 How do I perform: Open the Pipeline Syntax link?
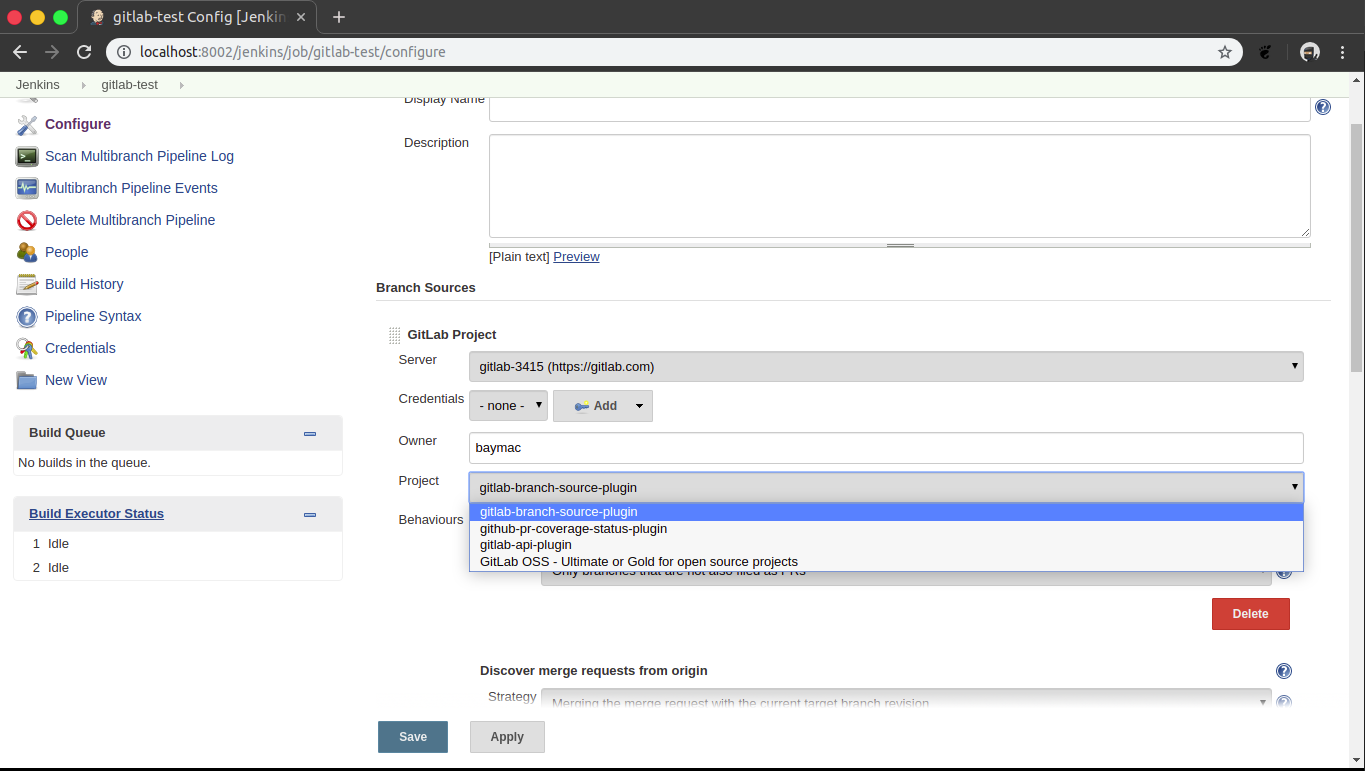click(93, 316)
